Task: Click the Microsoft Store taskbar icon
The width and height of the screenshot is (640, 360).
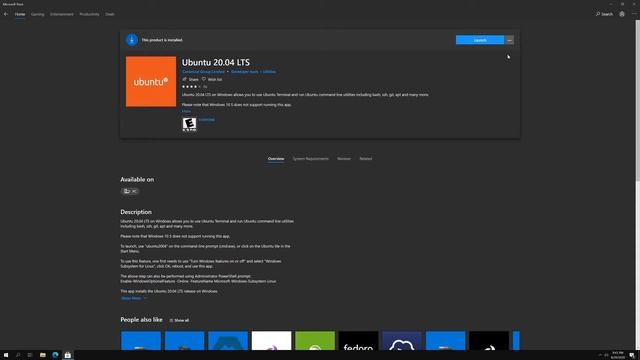Action: click(x=68, y=355)
